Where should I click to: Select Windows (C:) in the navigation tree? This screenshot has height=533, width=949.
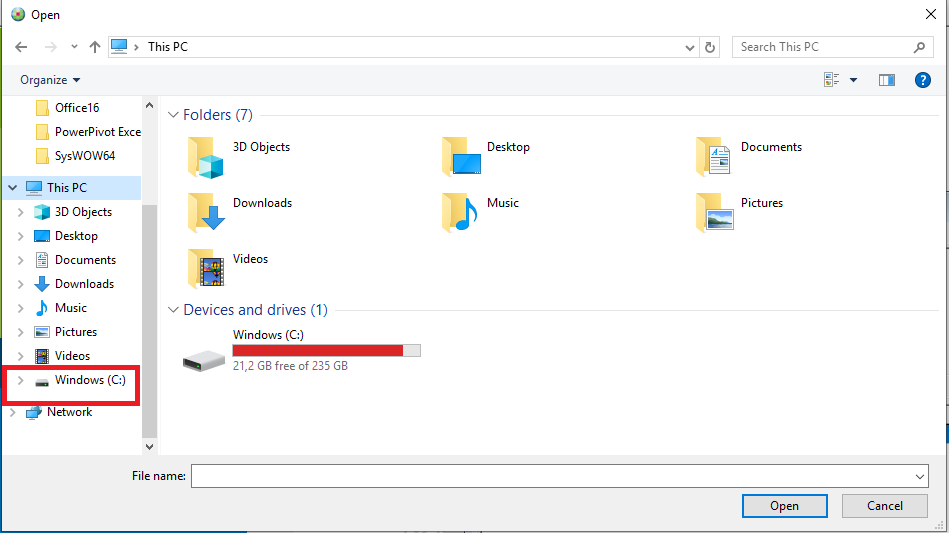[x=89, y=380]
